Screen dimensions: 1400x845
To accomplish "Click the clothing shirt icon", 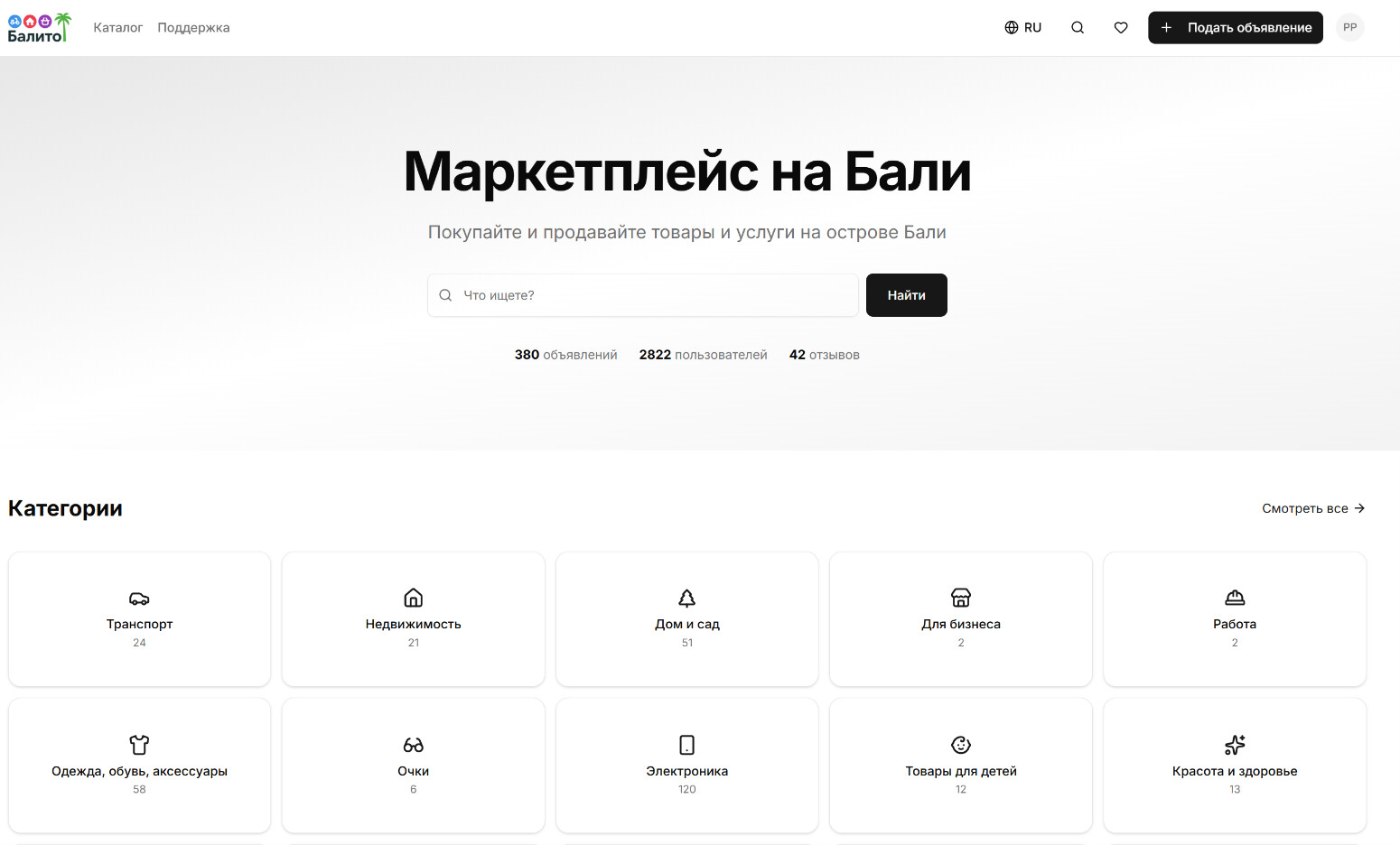I will [139, 745].
